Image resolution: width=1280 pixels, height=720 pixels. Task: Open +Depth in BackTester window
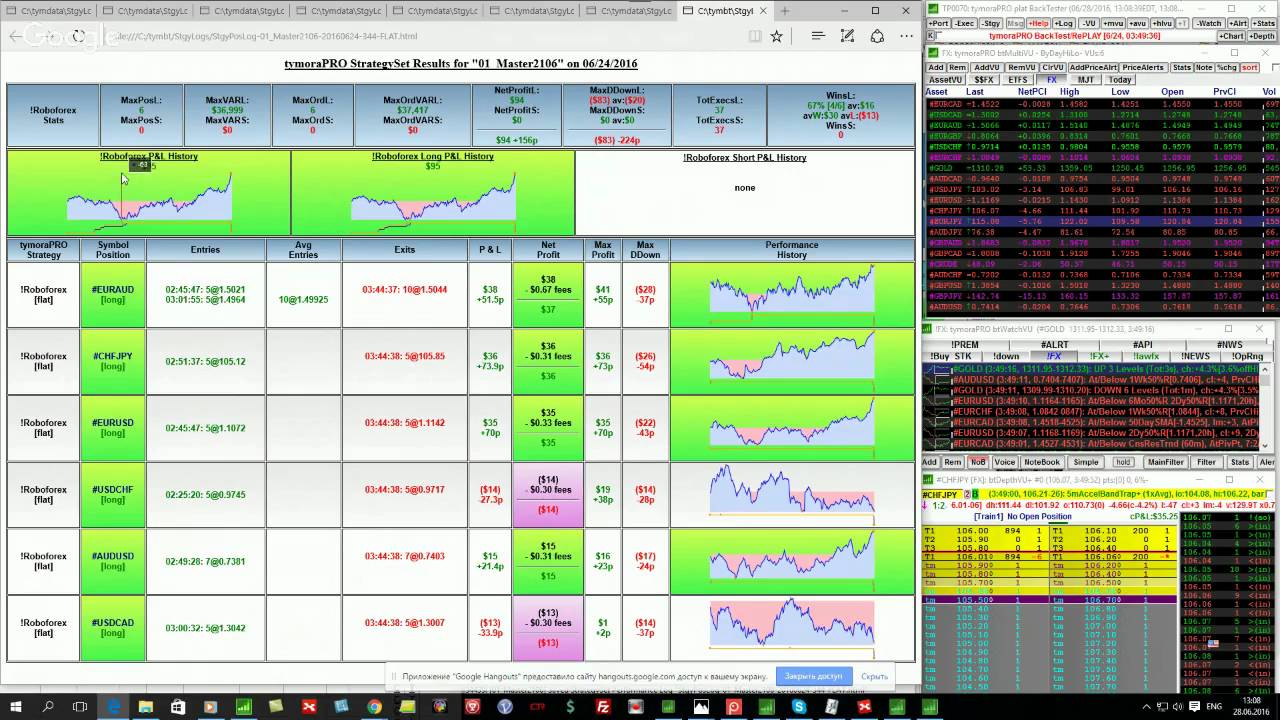(x=1263, y=36)
